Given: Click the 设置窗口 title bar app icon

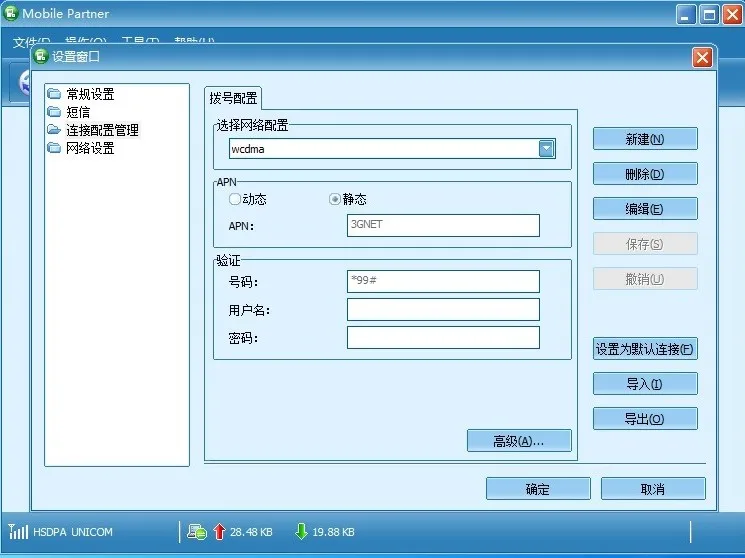Looking at the screenshot, I should tap(41, 57).
